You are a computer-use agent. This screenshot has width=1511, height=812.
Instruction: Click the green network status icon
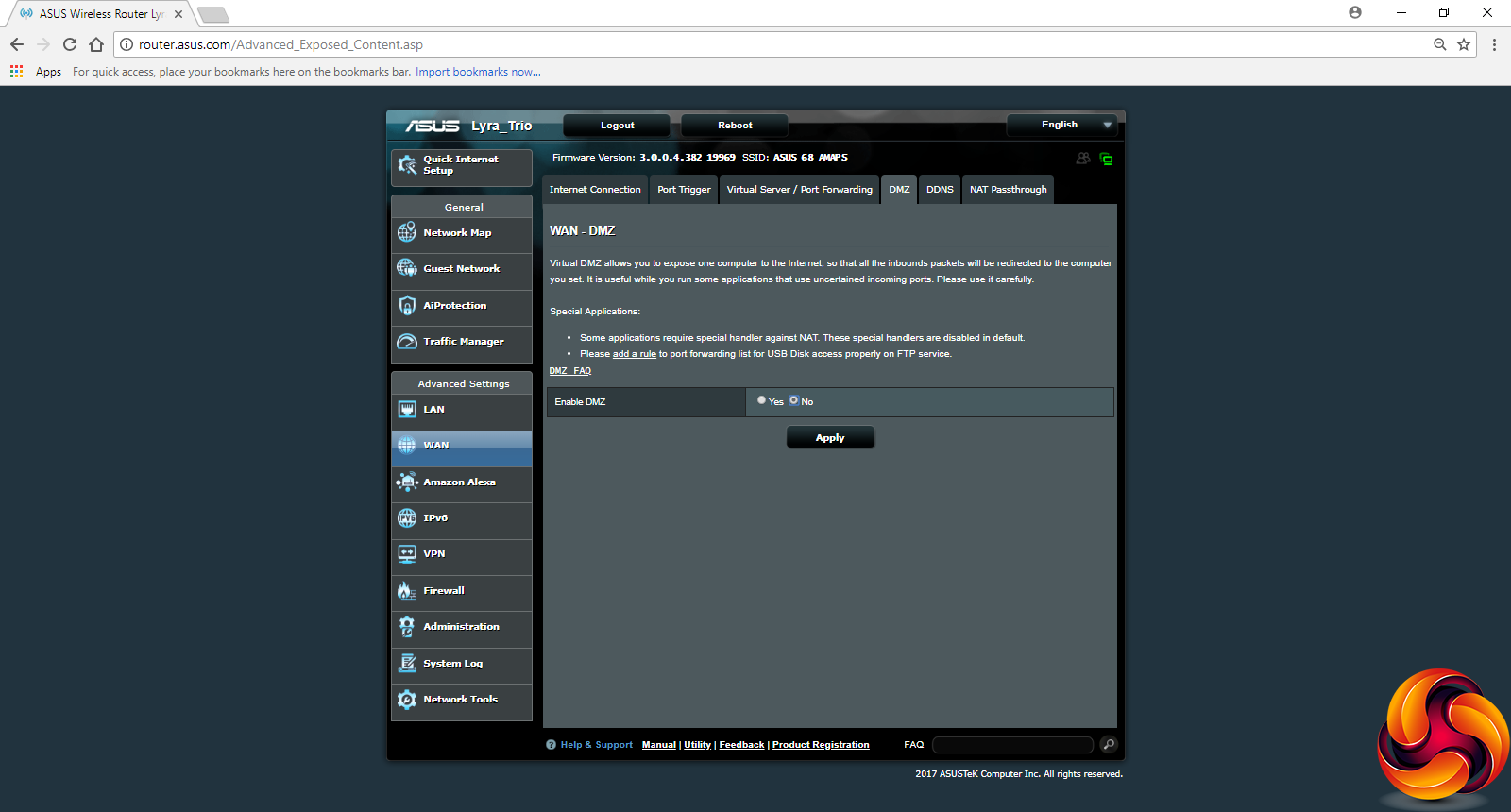[x=1106, y=159]
